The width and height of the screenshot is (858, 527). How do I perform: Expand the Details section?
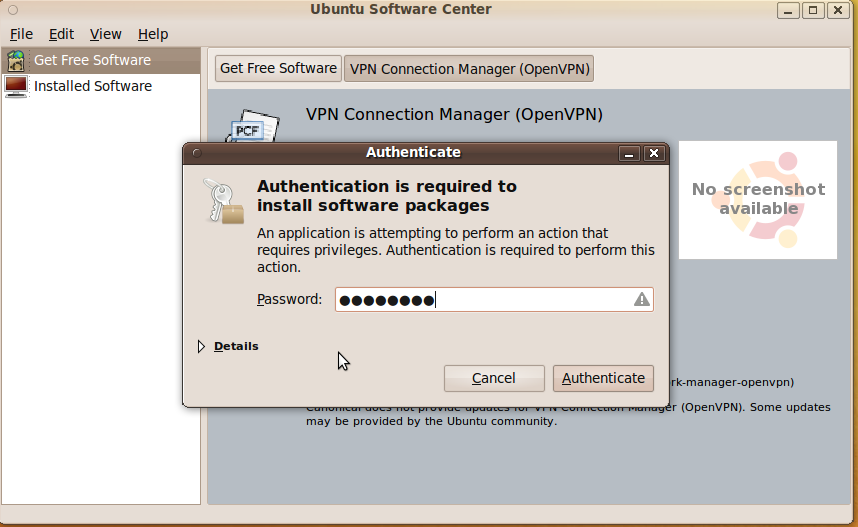coord(228,346)
